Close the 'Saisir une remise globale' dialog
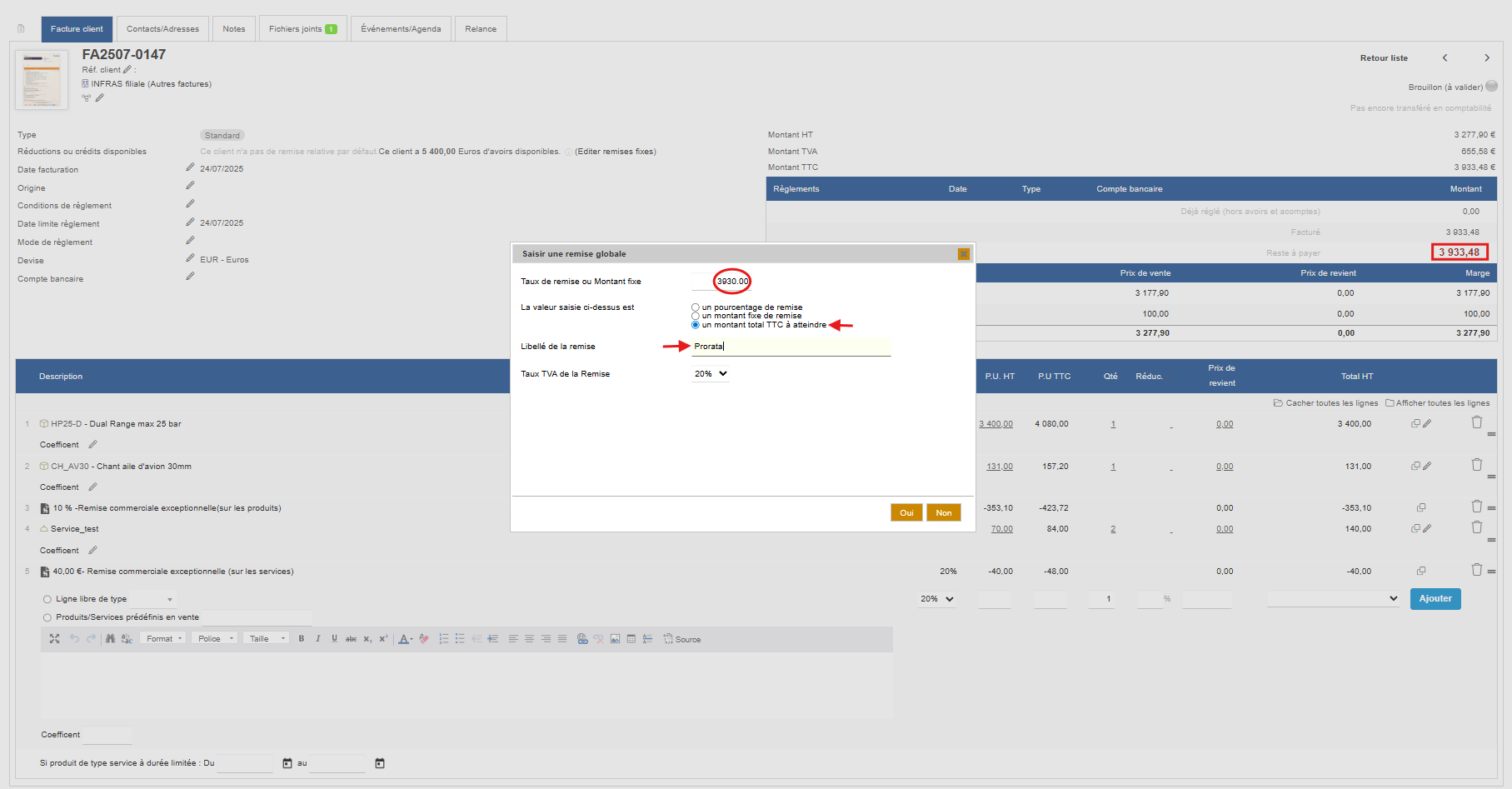 coord(963,254)
